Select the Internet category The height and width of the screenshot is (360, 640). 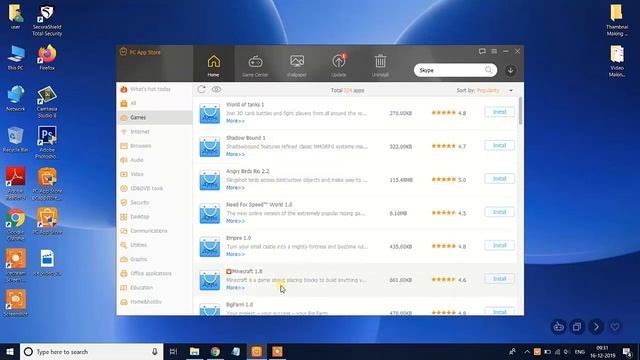pos(154,131)
